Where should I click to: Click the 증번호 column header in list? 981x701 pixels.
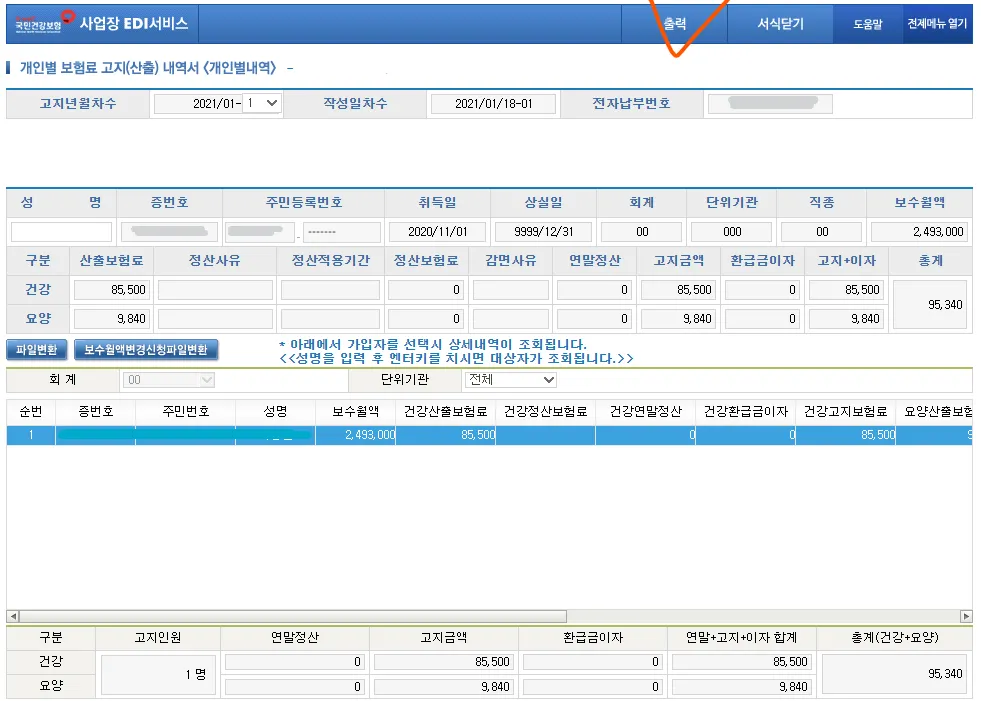point(96,411)
